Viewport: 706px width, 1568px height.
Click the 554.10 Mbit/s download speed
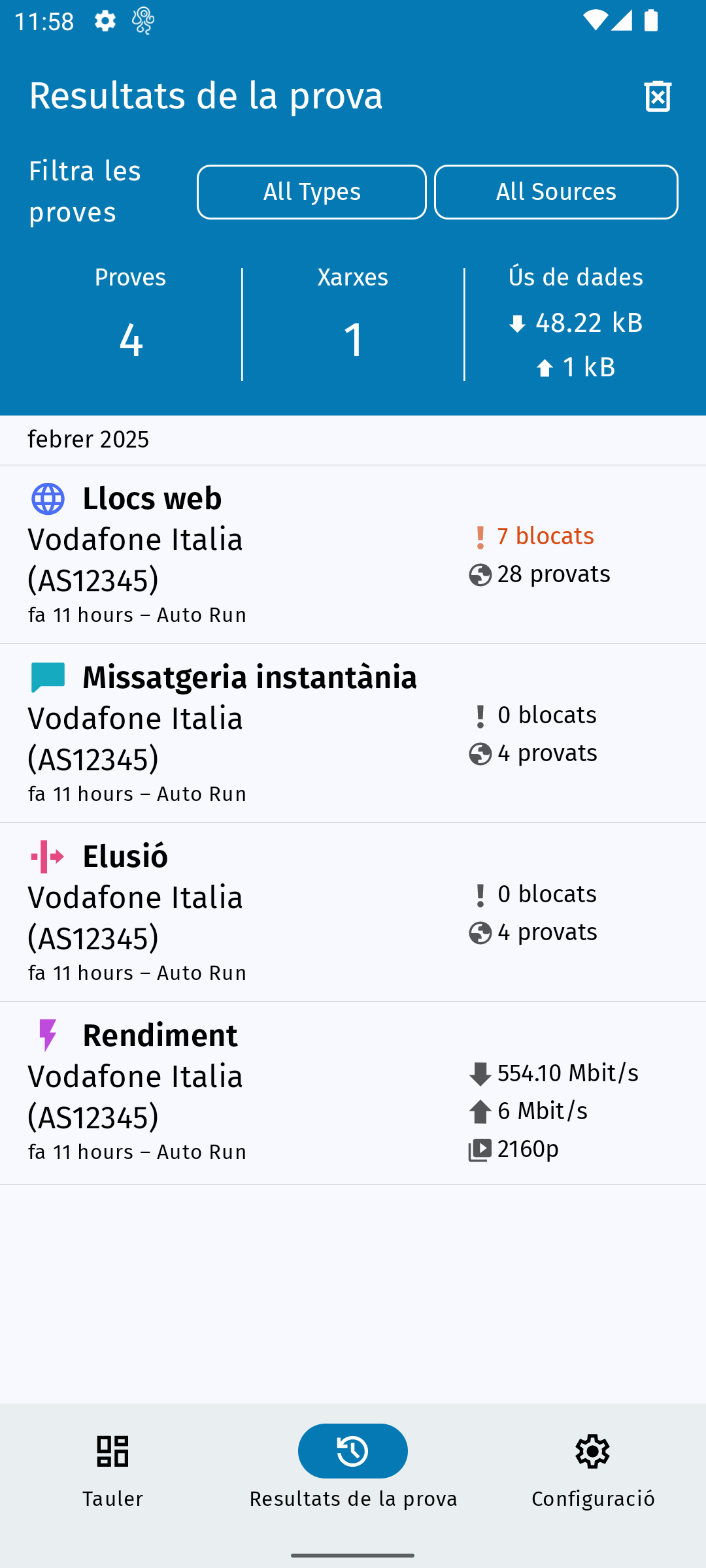(x=567, y=1073)
